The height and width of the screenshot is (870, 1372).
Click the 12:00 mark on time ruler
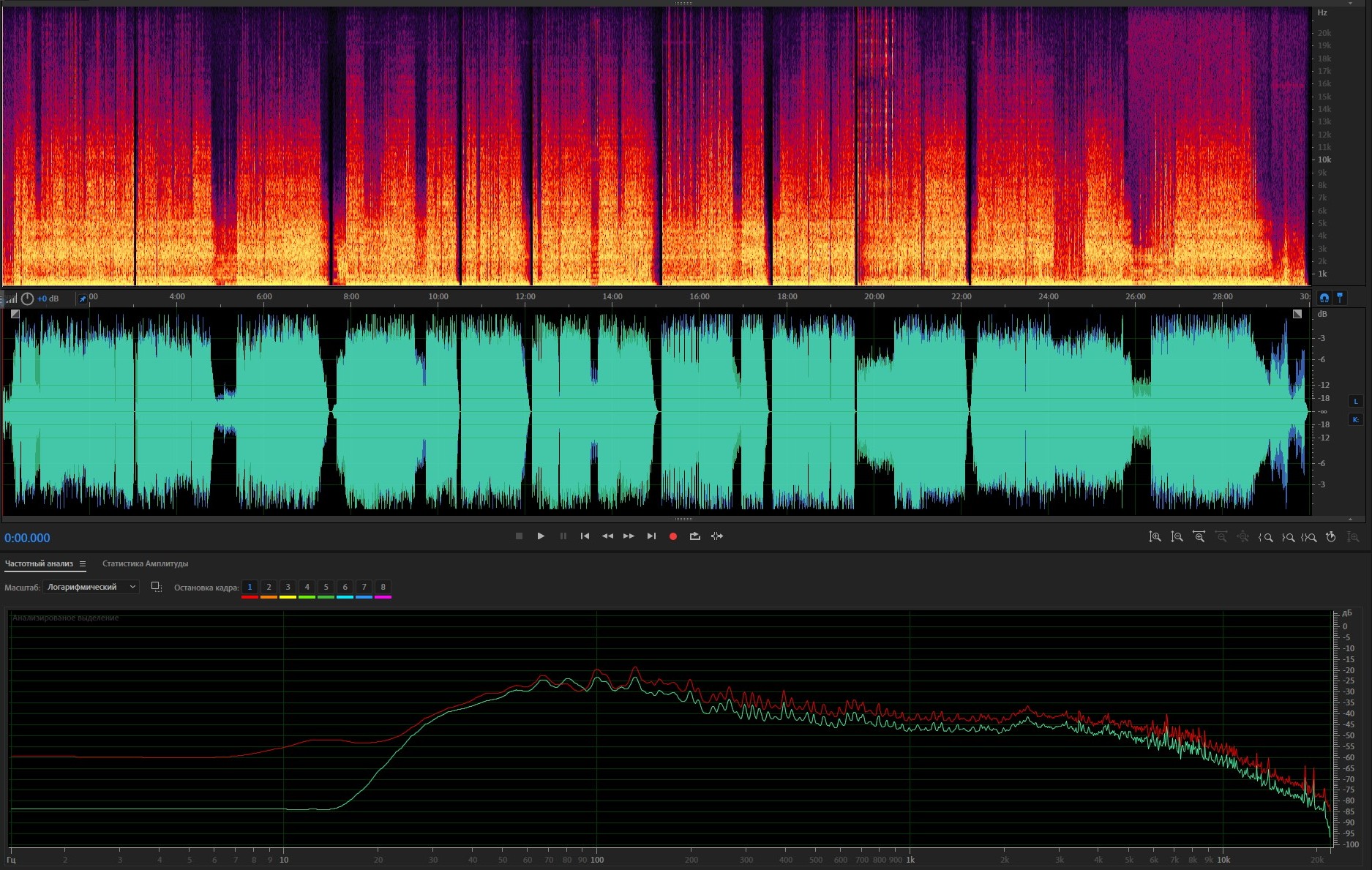(525, 296)
